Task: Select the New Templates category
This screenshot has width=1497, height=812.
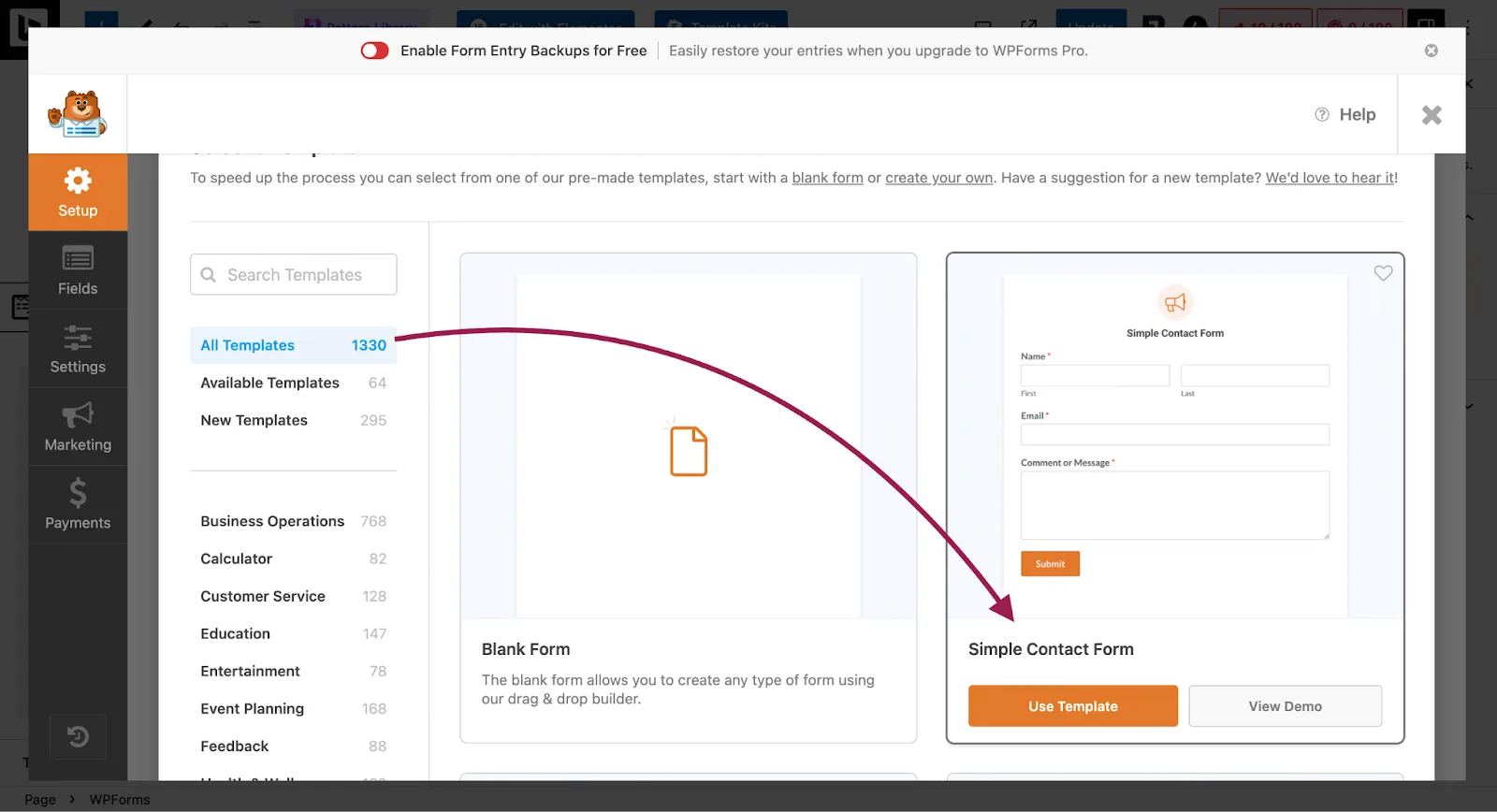Action: (294, 420)
